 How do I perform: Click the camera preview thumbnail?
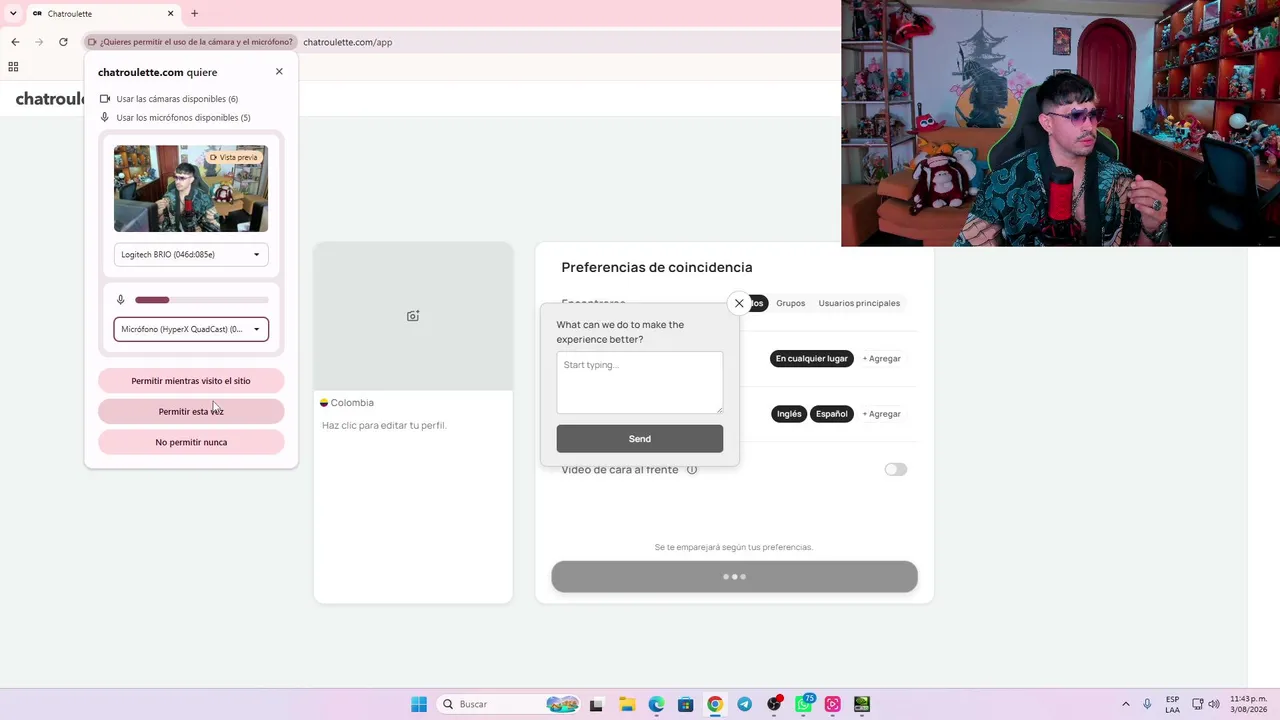pos(191,189)
